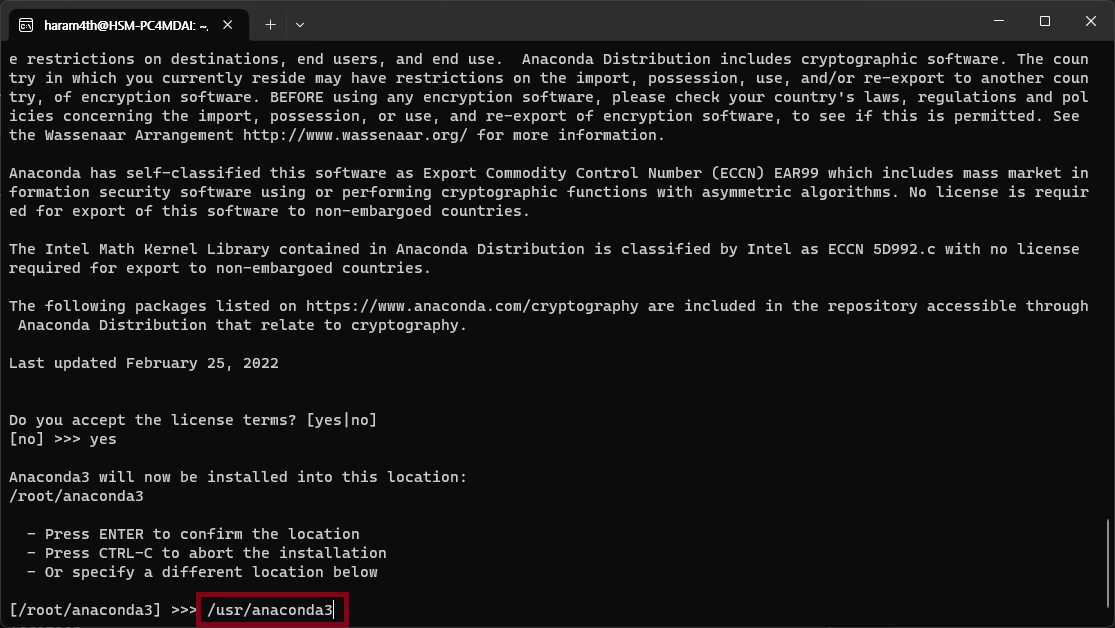The image size is (1115, 628).
Task: Expand the new tab profile dropdown
Action: click(300, 25)
